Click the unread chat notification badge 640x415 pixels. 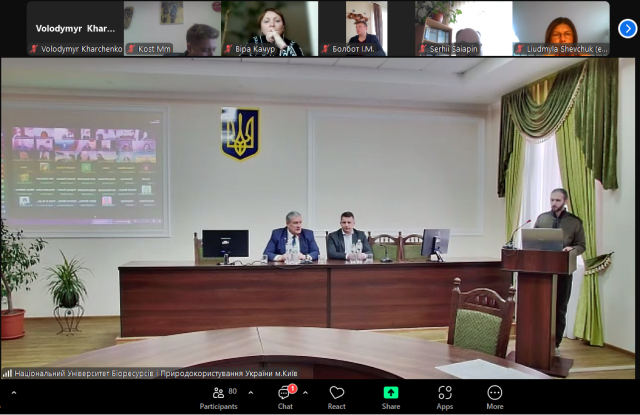292,388
